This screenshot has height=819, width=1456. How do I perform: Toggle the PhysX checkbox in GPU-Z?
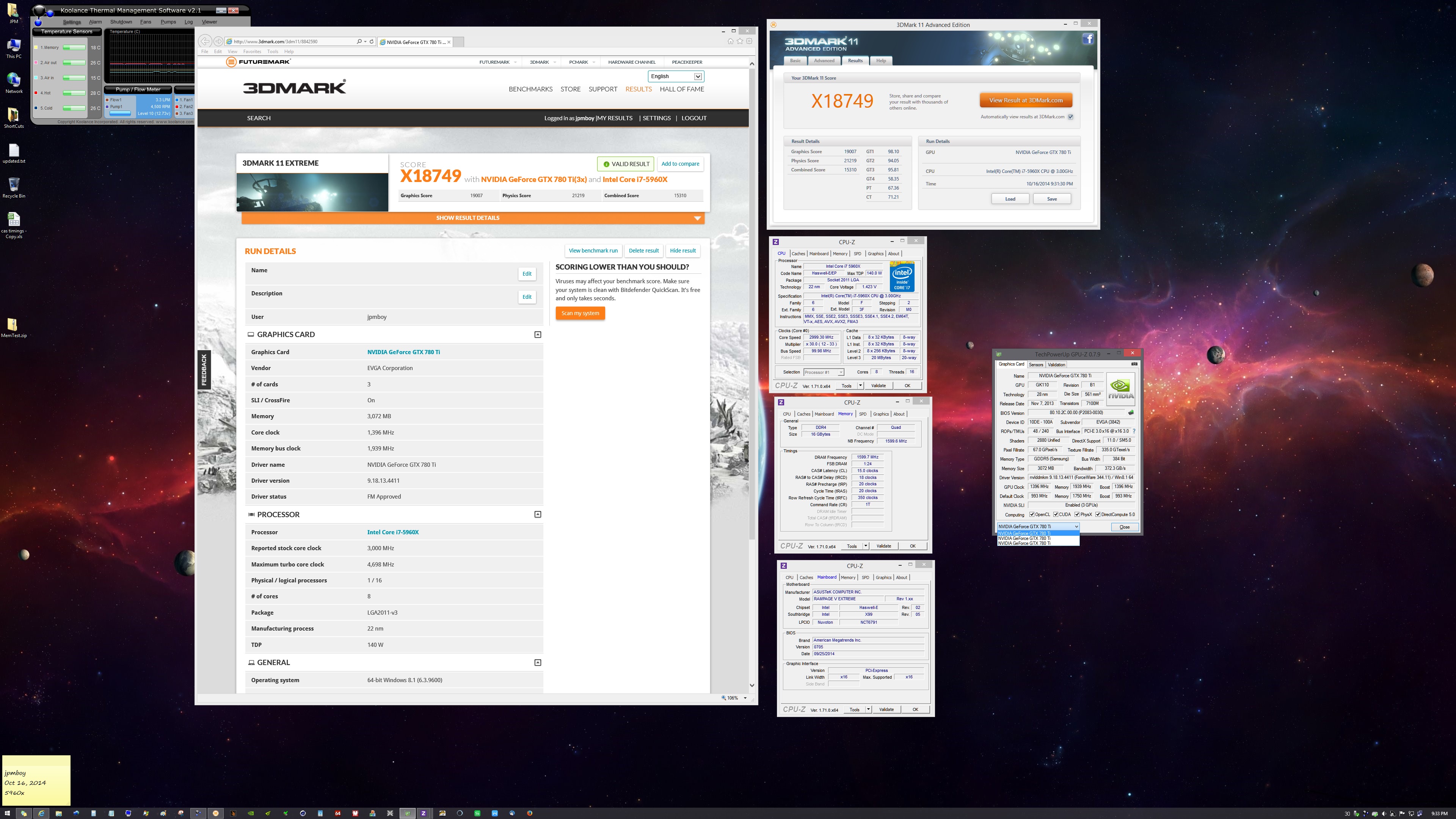[1077, 515]
